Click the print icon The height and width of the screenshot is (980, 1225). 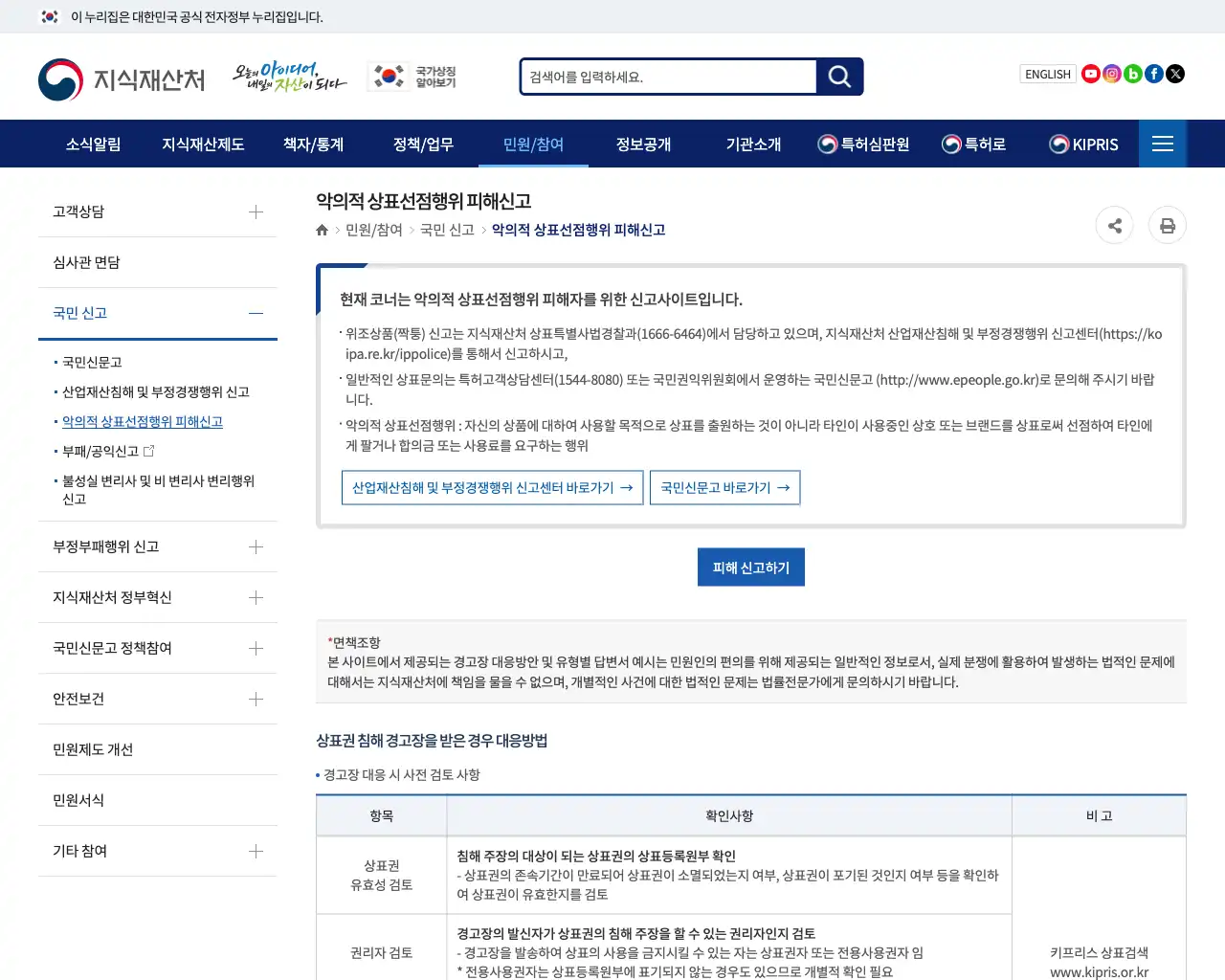pyautogui.click(x=1168, y=225)
